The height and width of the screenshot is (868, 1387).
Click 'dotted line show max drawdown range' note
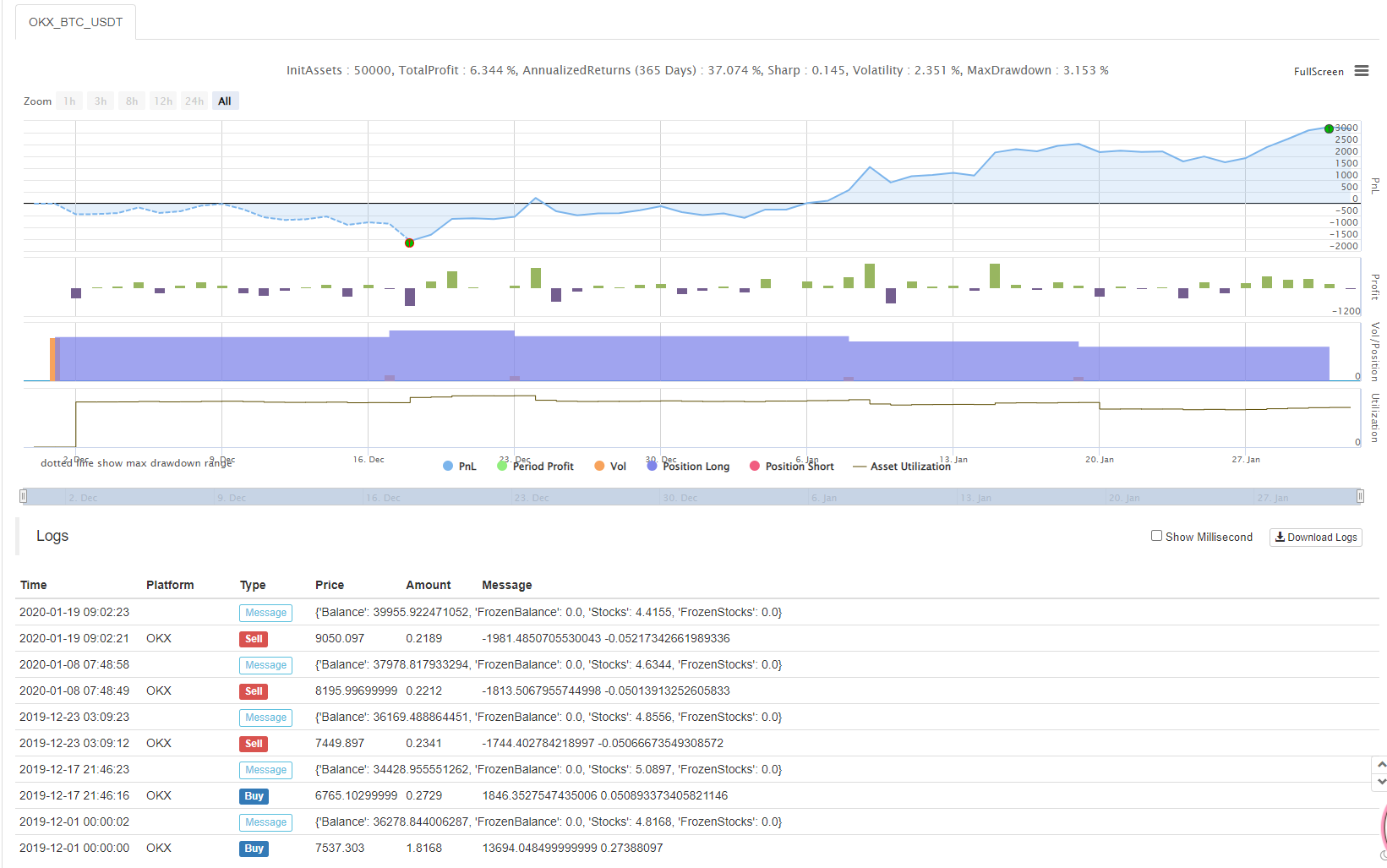click(136, 463)
